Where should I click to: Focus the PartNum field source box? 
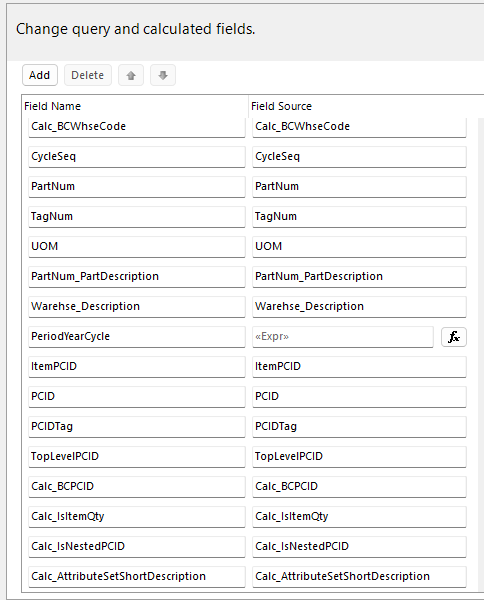tap(359, 187)
